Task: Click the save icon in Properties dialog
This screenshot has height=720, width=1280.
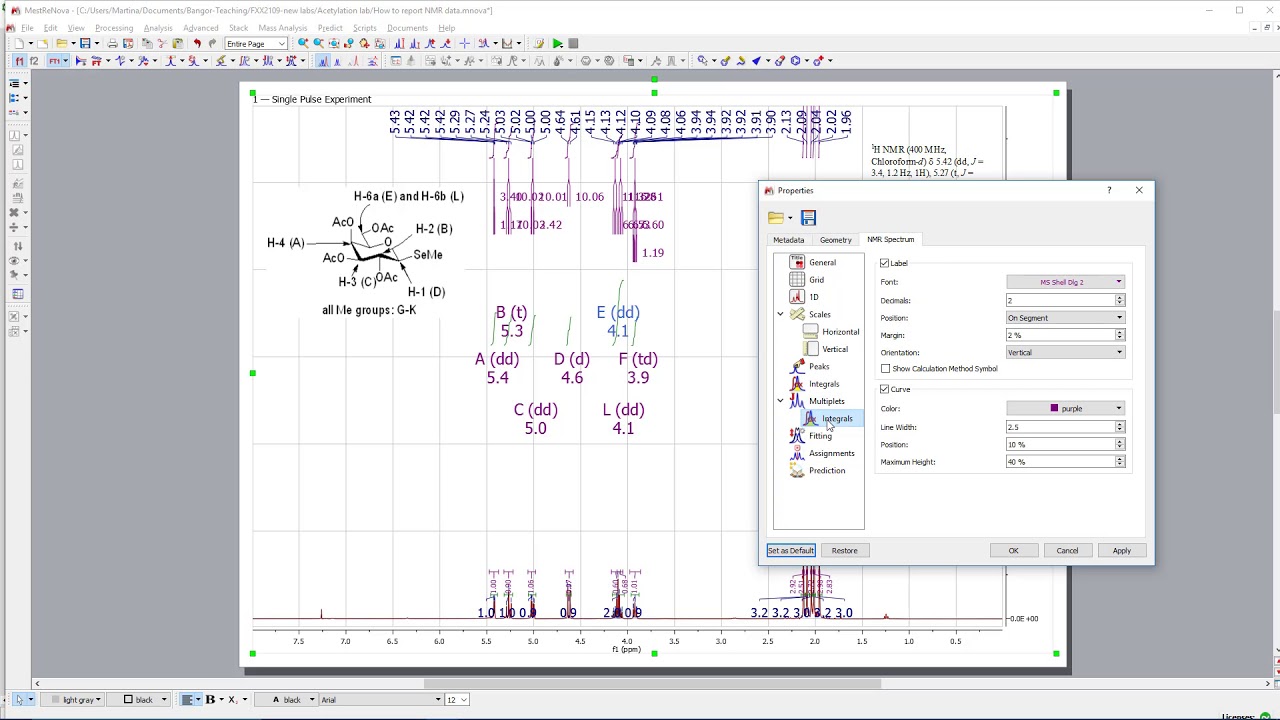Action: pyautogui.click(x=809, y=218)
